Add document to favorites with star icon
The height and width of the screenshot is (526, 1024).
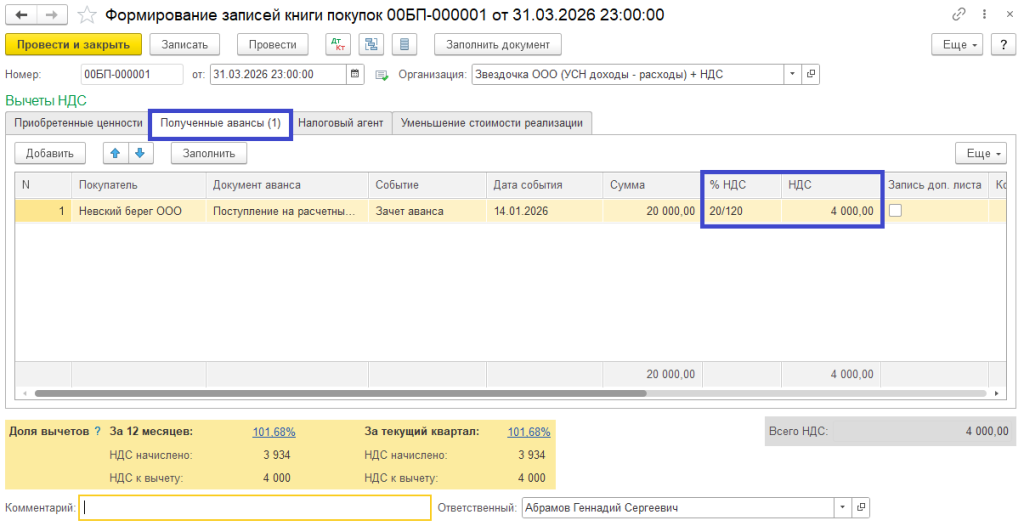click(88, 15)
